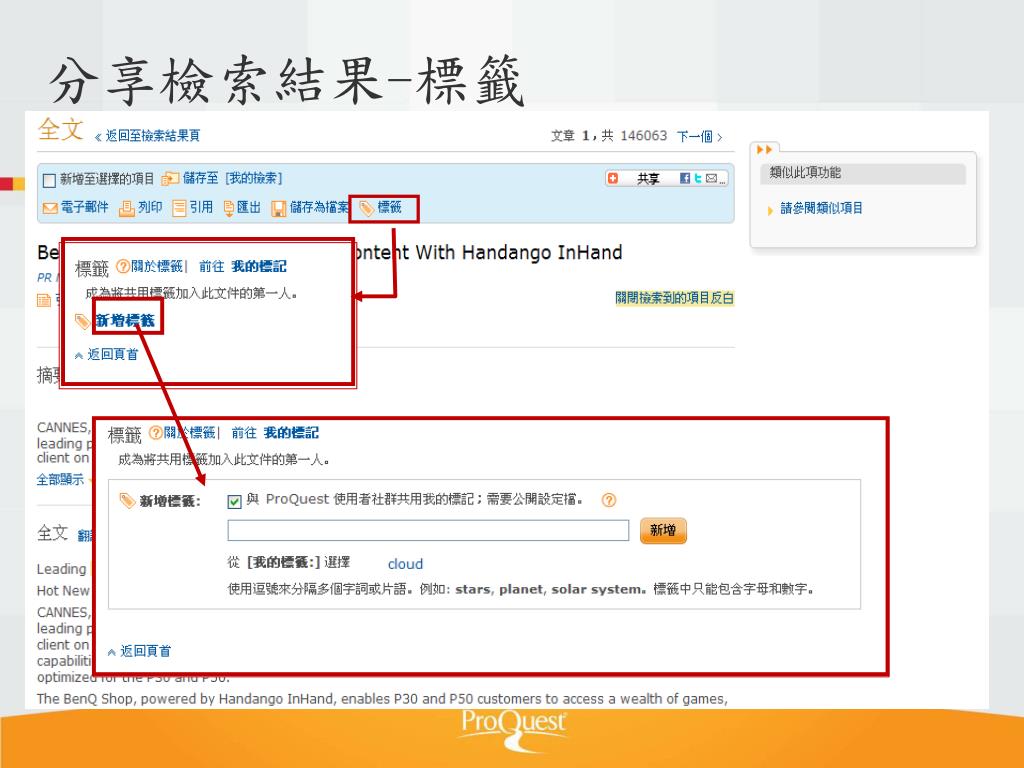Share via Twitter icon

click(698, 178)
